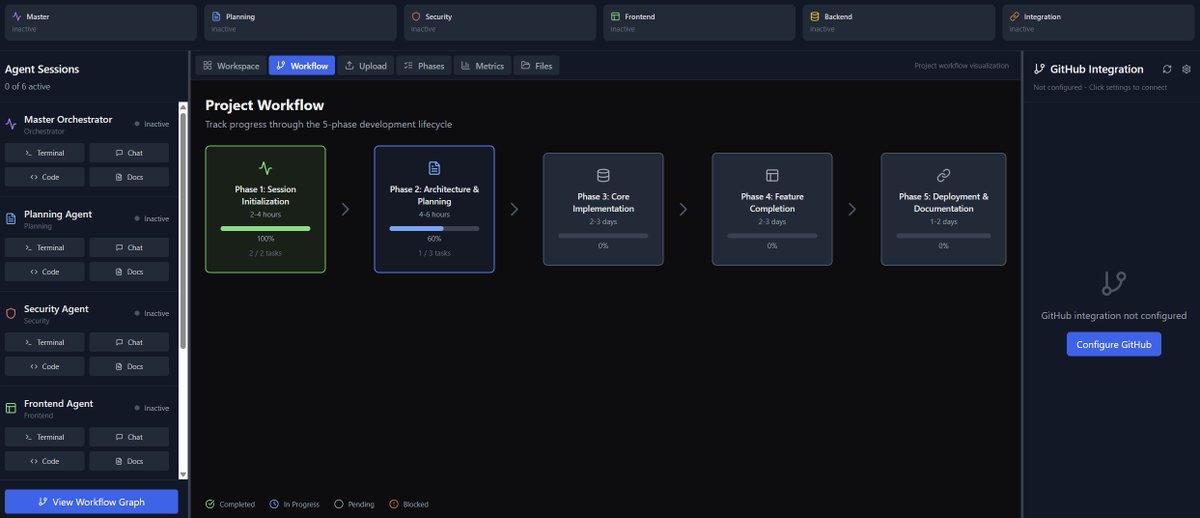Viewport: 1200px width, 518px height.
Task: Open Security Agent Code
Action: click(x=44, y=366)
